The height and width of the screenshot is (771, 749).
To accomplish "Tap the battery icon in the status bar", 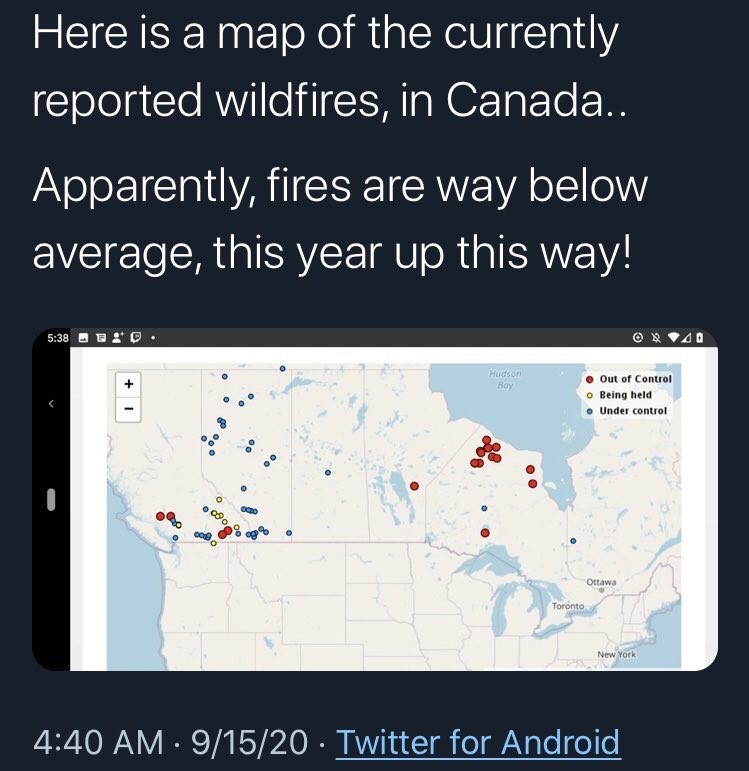I will coord(699,338).
